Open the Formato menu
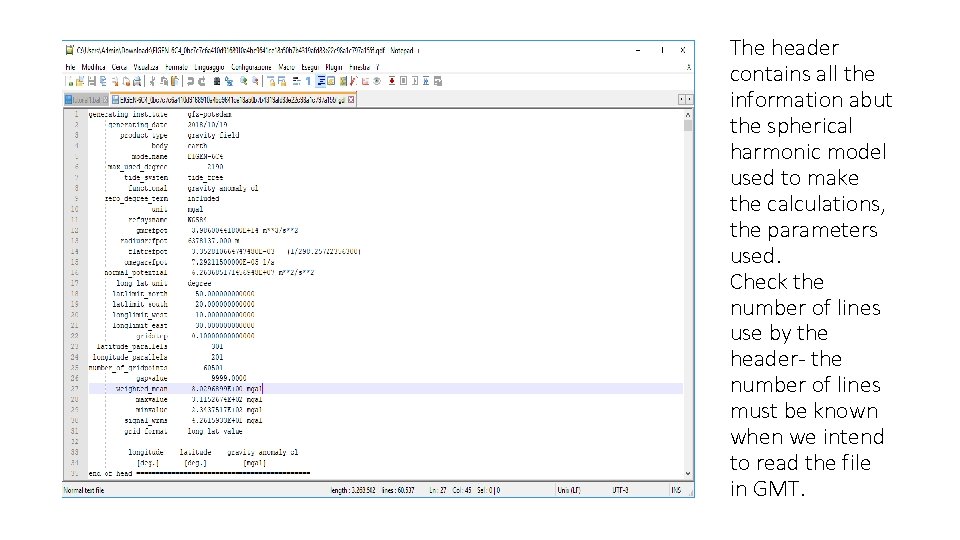 [176, 67]
